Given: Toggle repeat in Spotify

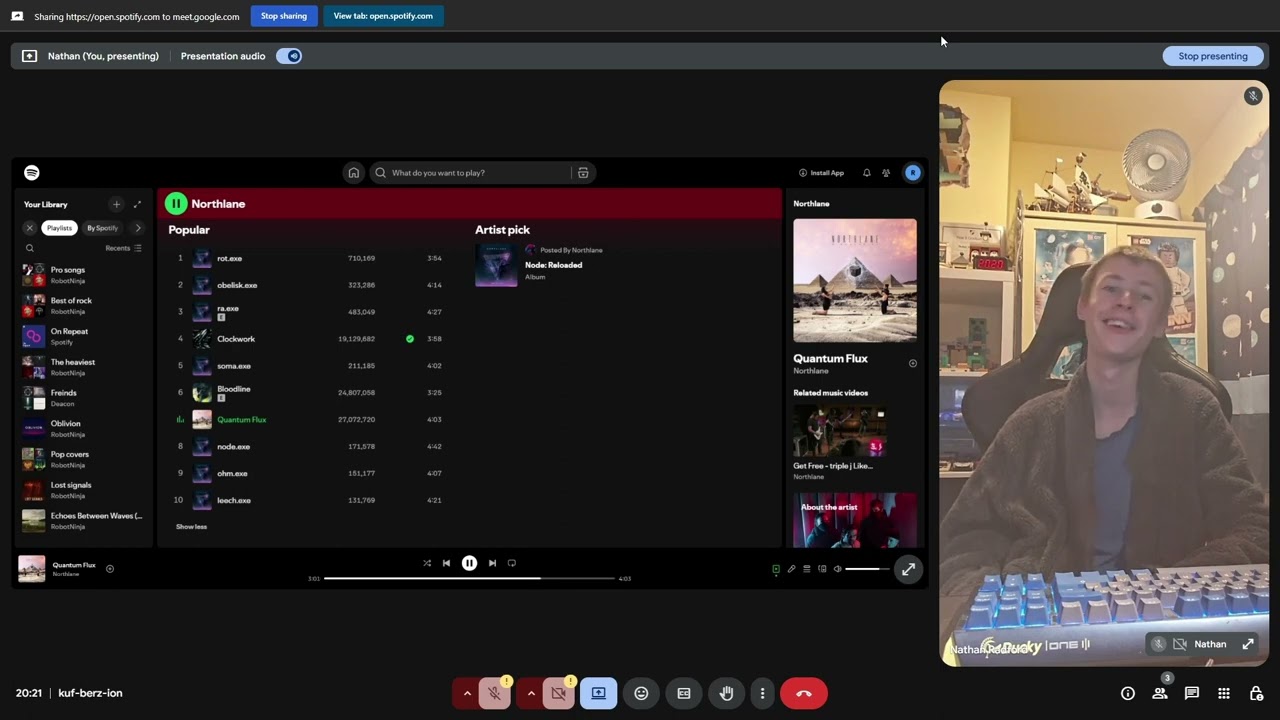Looking at the screenshot, I should pyautogui.click(x=512, y=563).
